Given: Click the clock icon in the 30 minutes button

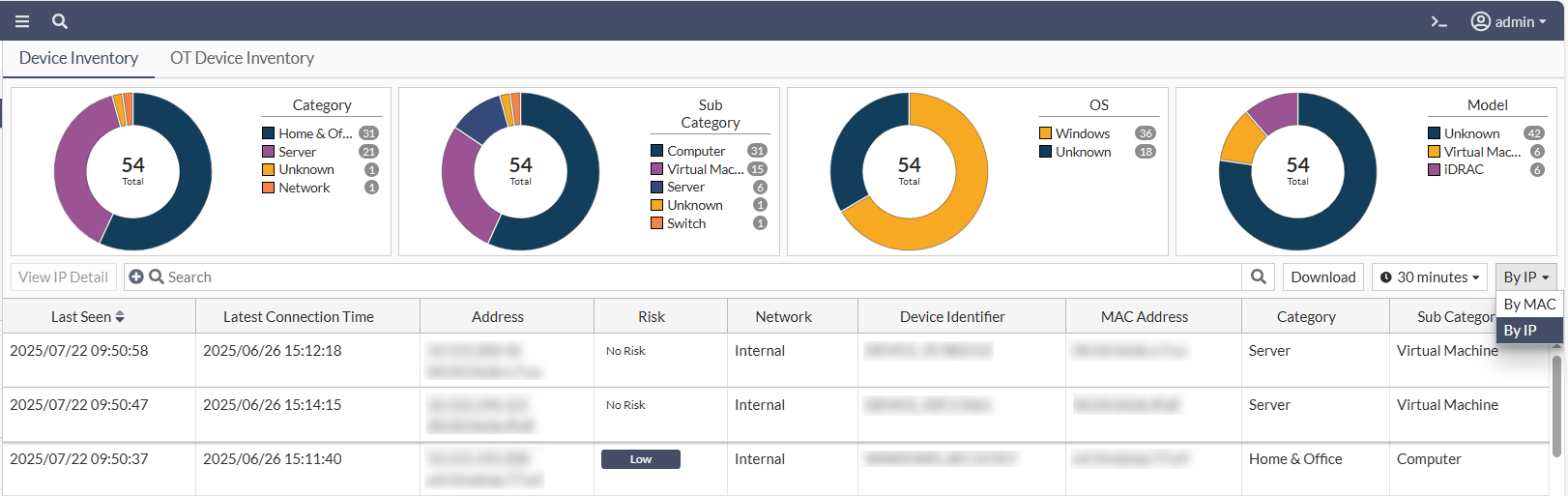Looking at the screenshot, I should (1386, 277).
